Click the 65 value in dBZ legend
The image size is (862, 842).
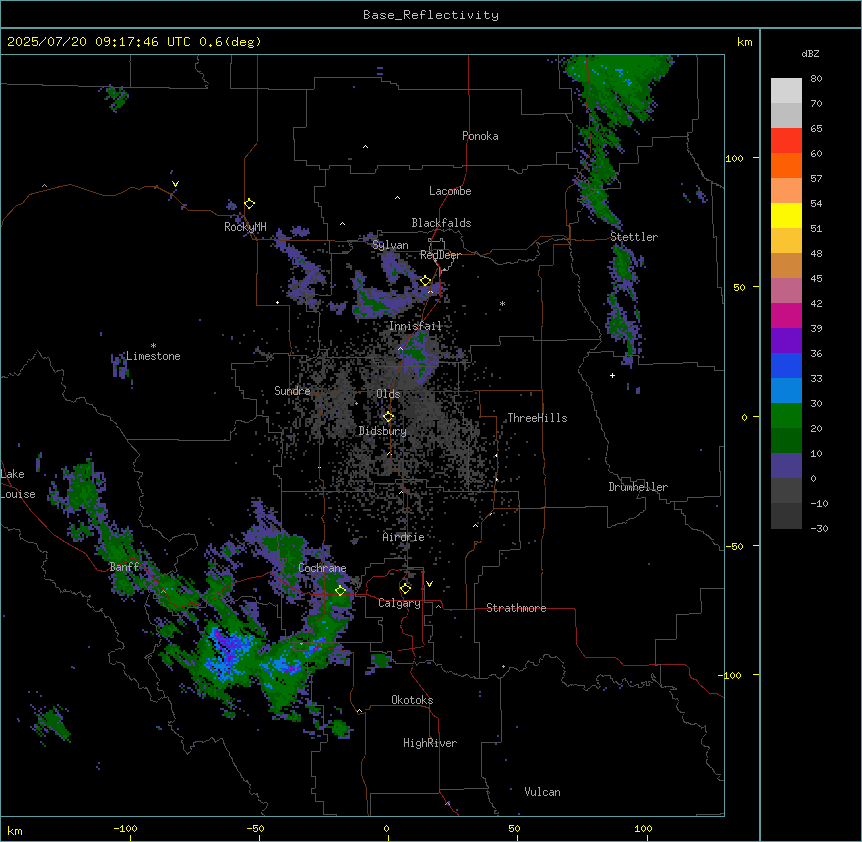pos(816,129)
